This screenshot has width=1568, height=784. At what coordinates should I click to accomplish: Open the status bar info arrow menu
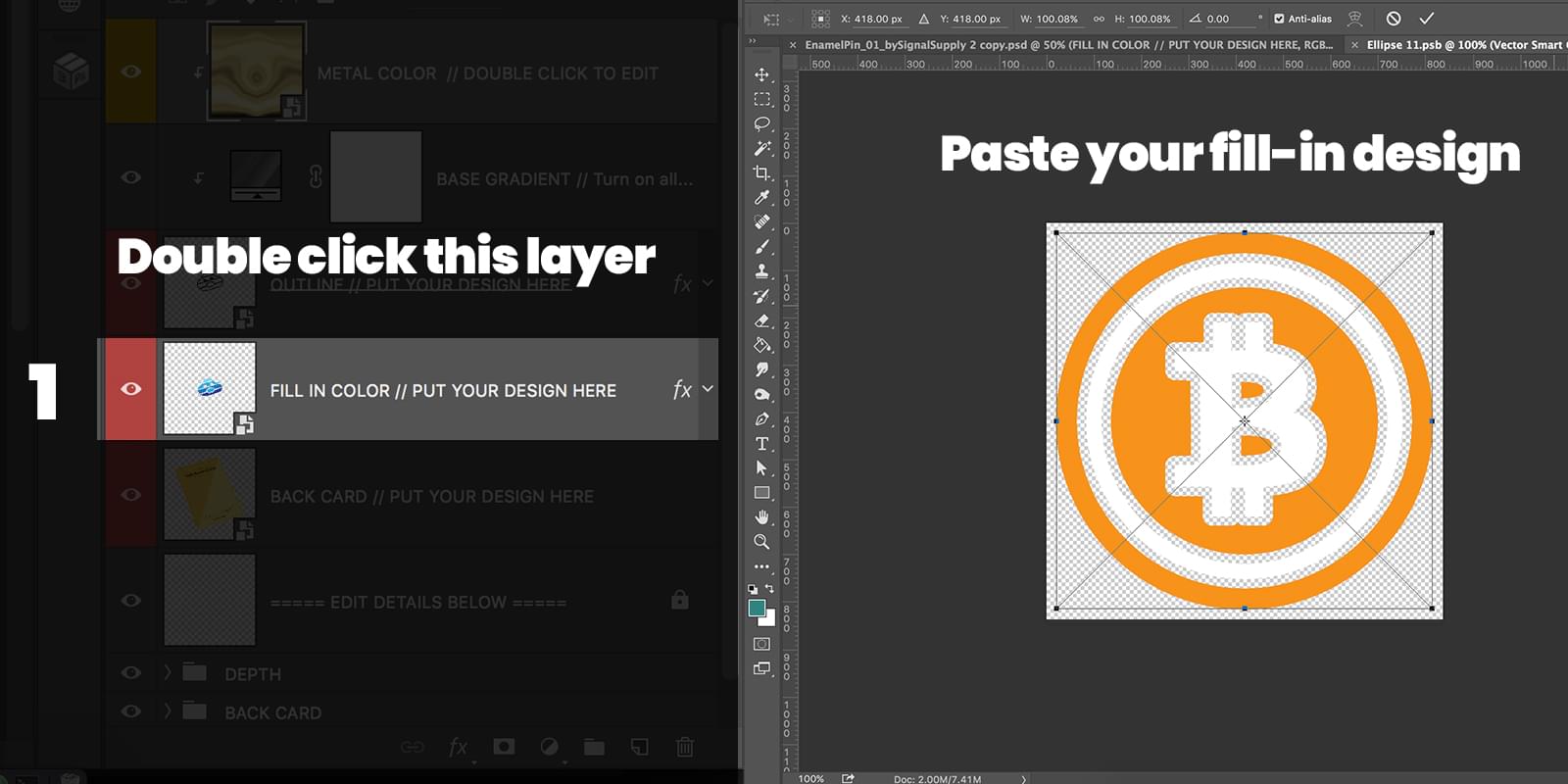tap(1023, 779)
